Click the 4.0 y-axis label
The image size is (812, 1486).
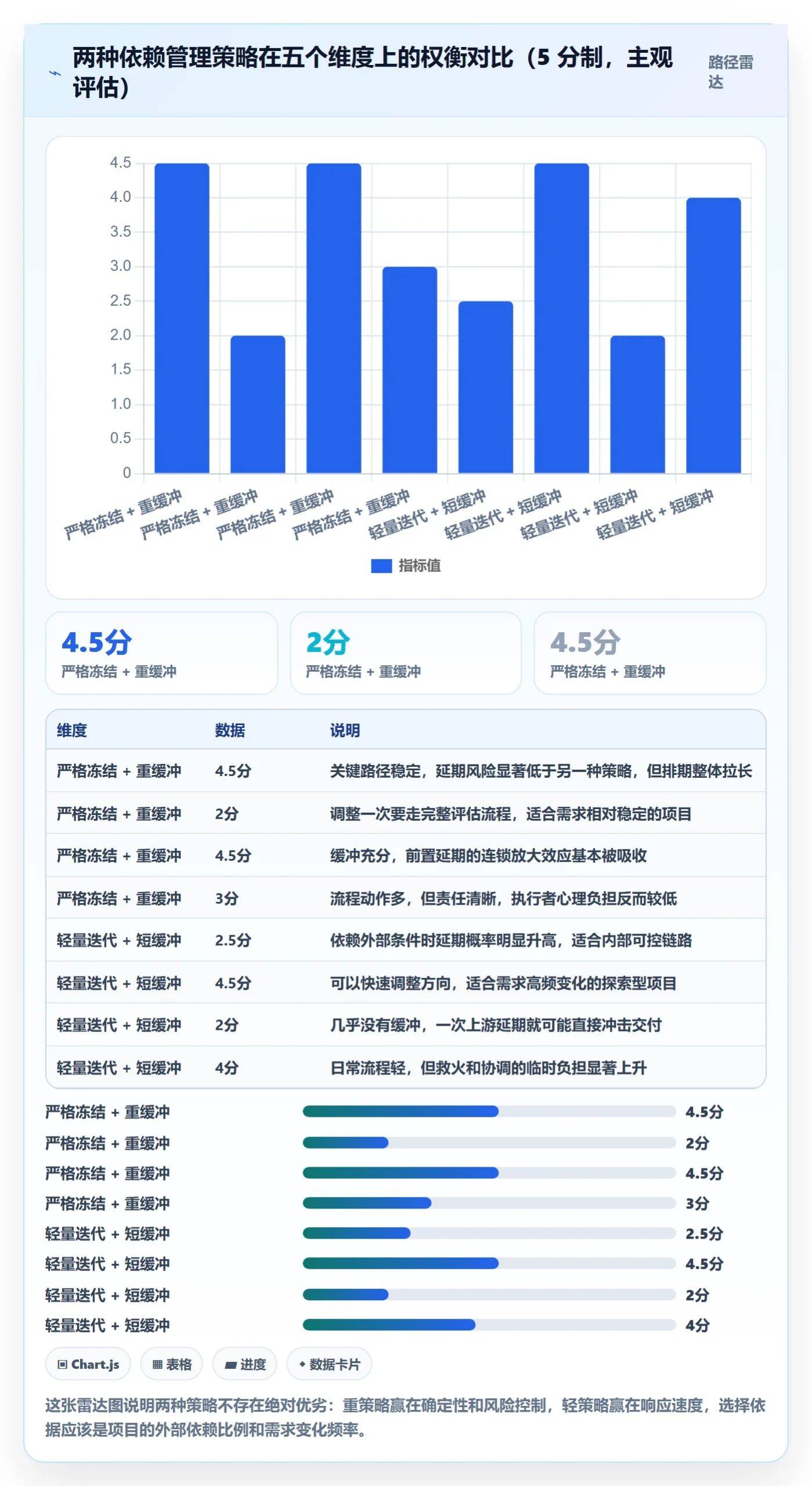121,197
